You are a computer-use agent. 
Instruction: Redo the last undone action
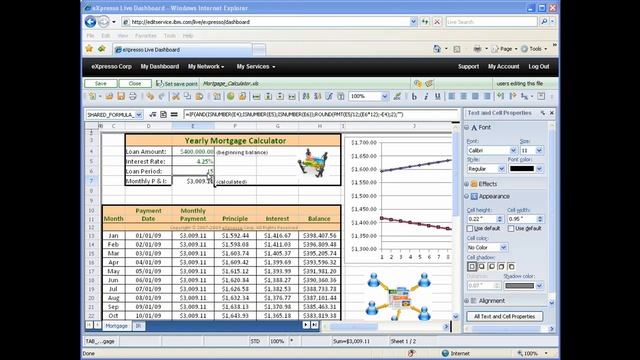pyautogui.click(x=162, y=96)
